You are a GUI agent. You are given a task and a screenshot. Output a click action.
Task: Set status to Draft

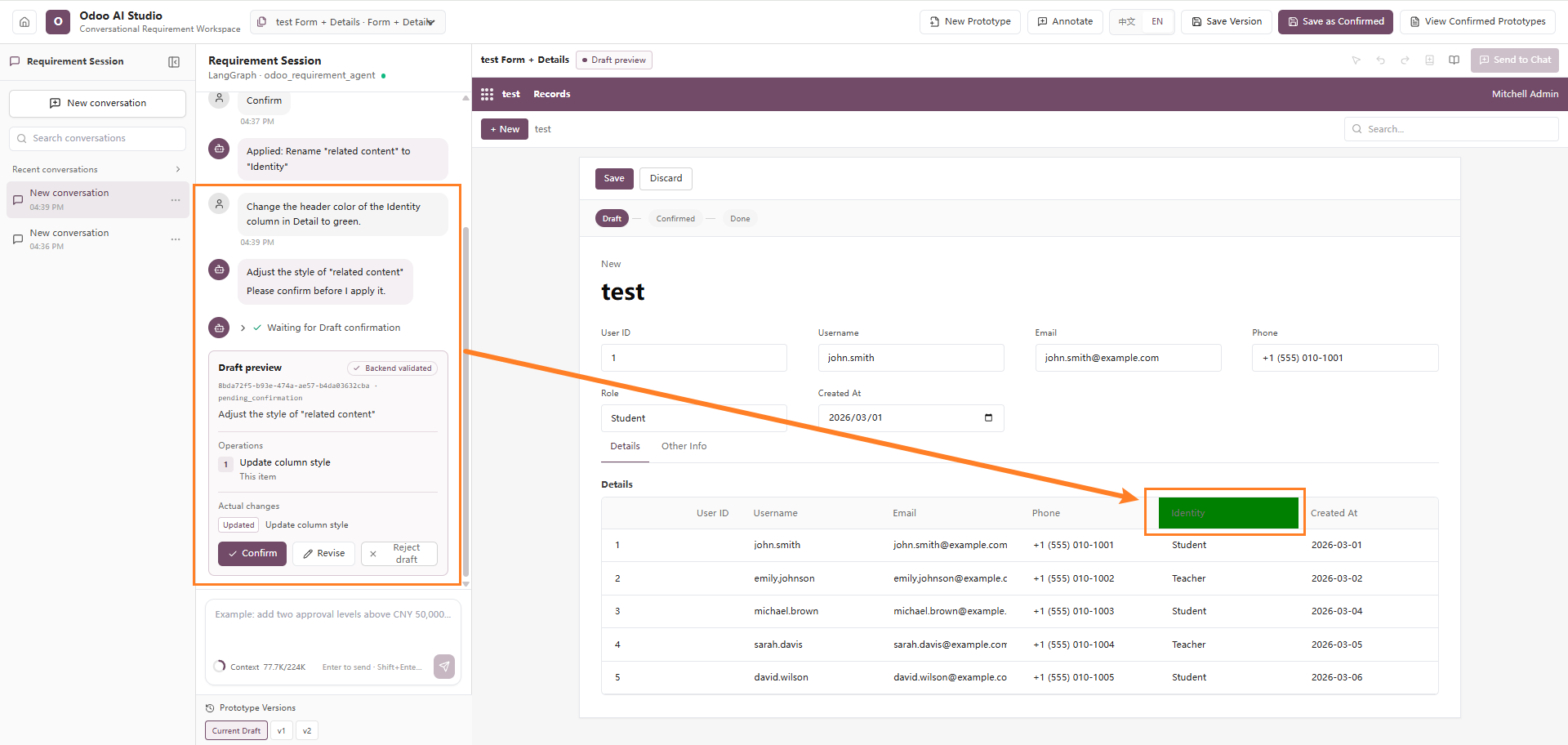(x=612, y=219)
